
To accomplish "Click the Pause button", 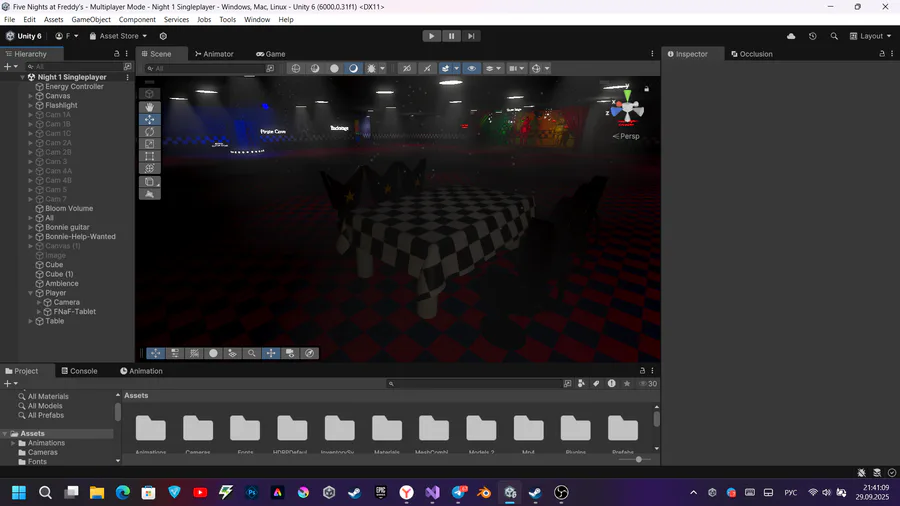I will tap(451, 36).
